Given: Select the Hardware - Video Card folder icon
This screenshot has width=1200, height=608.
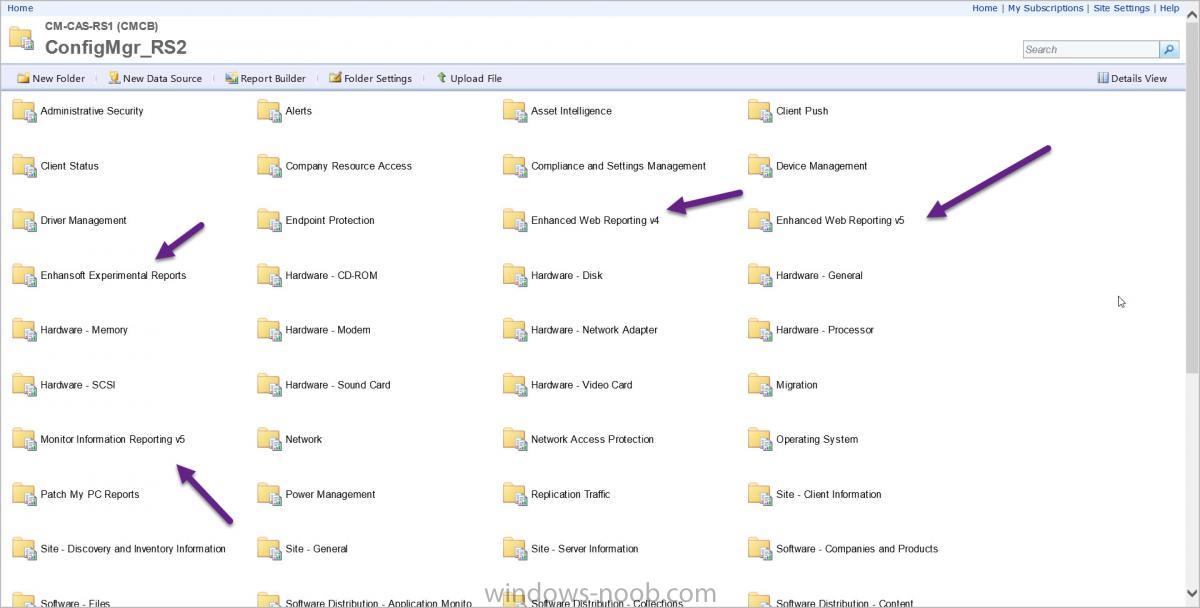Looking at the screenshot, I should click(x=515, y=385).
